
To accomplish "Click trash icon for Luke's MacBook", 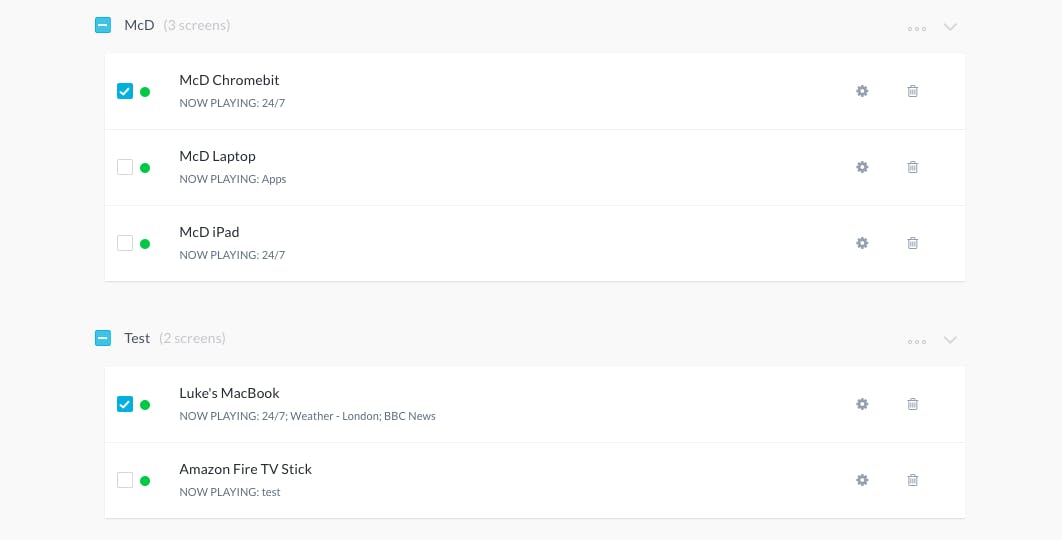I will [x=912, y=404].
